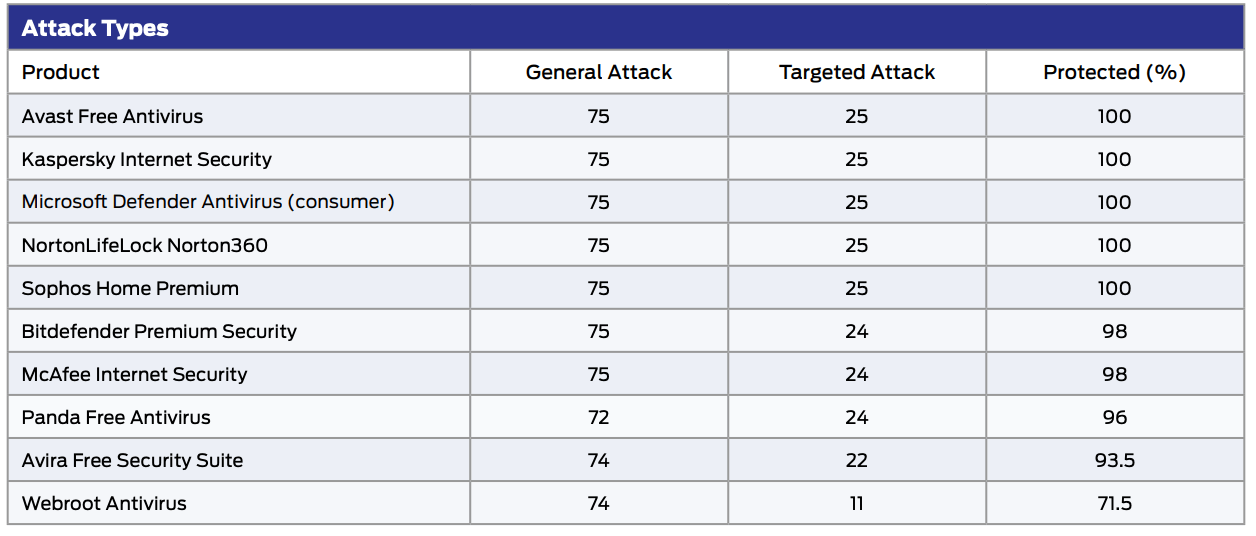Select the Panda Free Antivirus row
Image resolution: width=1256 pixels, height=536 pixels.
[x=116, y=417]
